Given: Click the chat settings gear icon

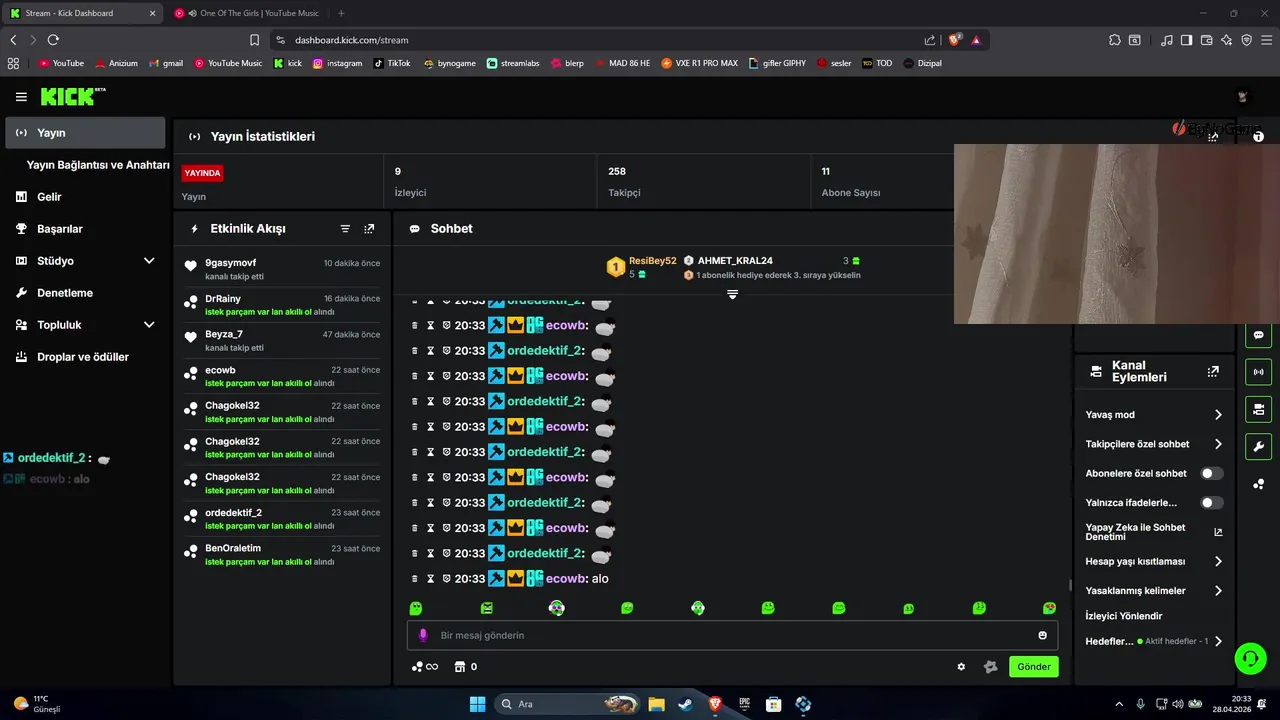Looking at the screenshot, I should click(x=961, y=667).
